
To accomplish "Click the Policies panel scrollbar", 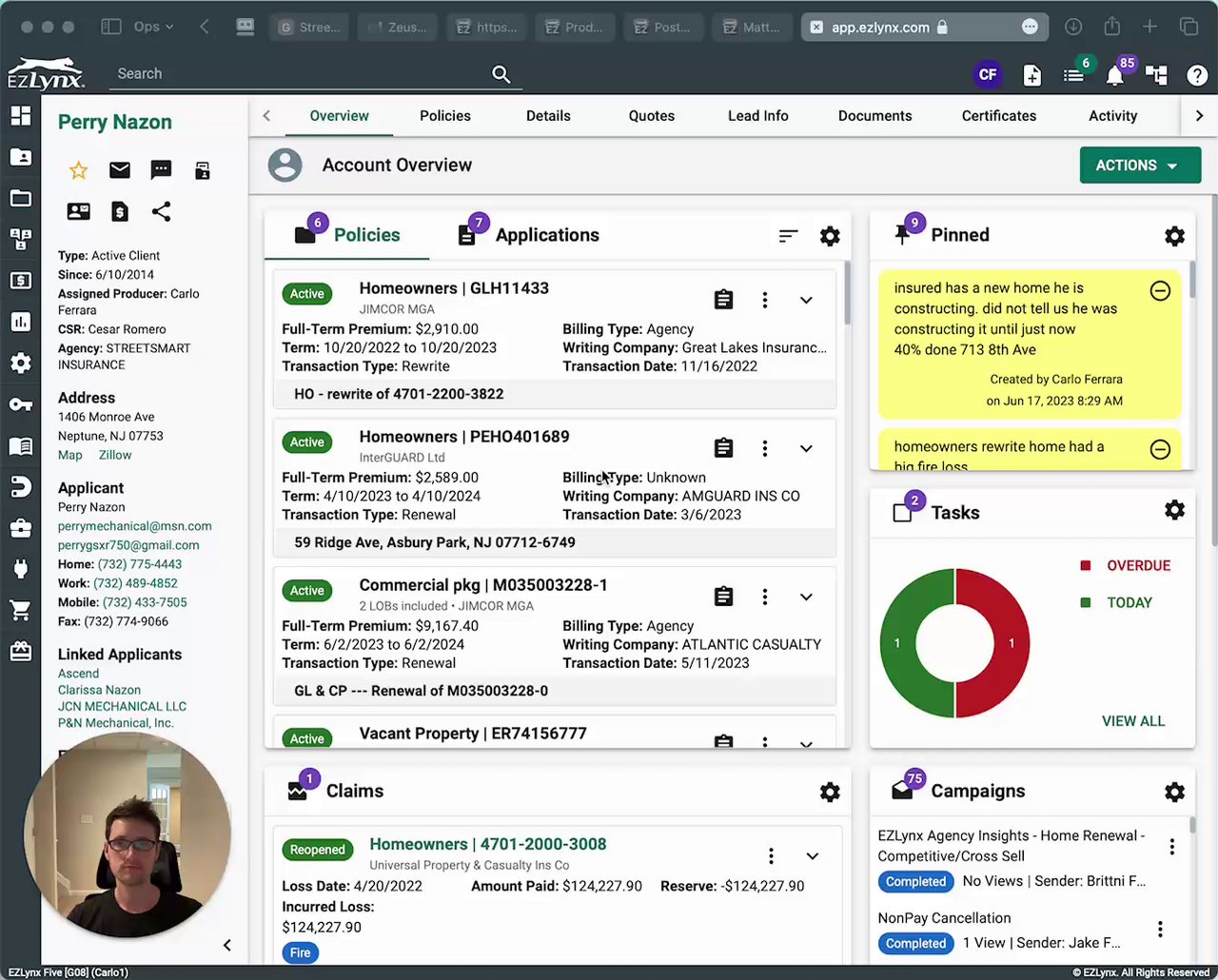I will [x=847, y=294].
